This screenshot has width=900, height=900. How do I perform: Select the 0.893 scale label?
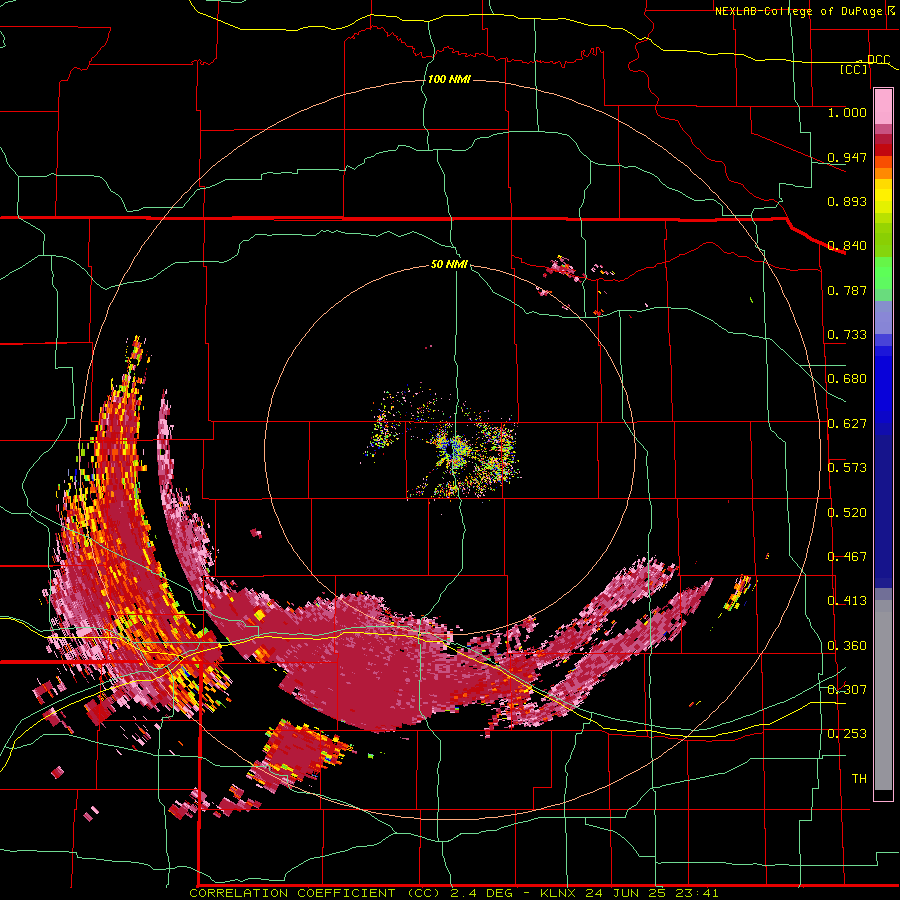847,201
